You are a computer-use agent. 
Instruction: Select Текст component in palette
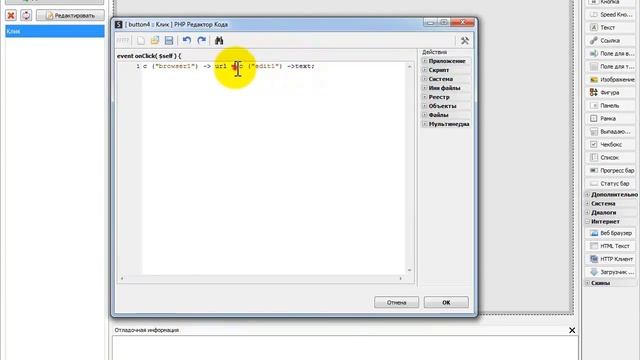click(610, 27)
